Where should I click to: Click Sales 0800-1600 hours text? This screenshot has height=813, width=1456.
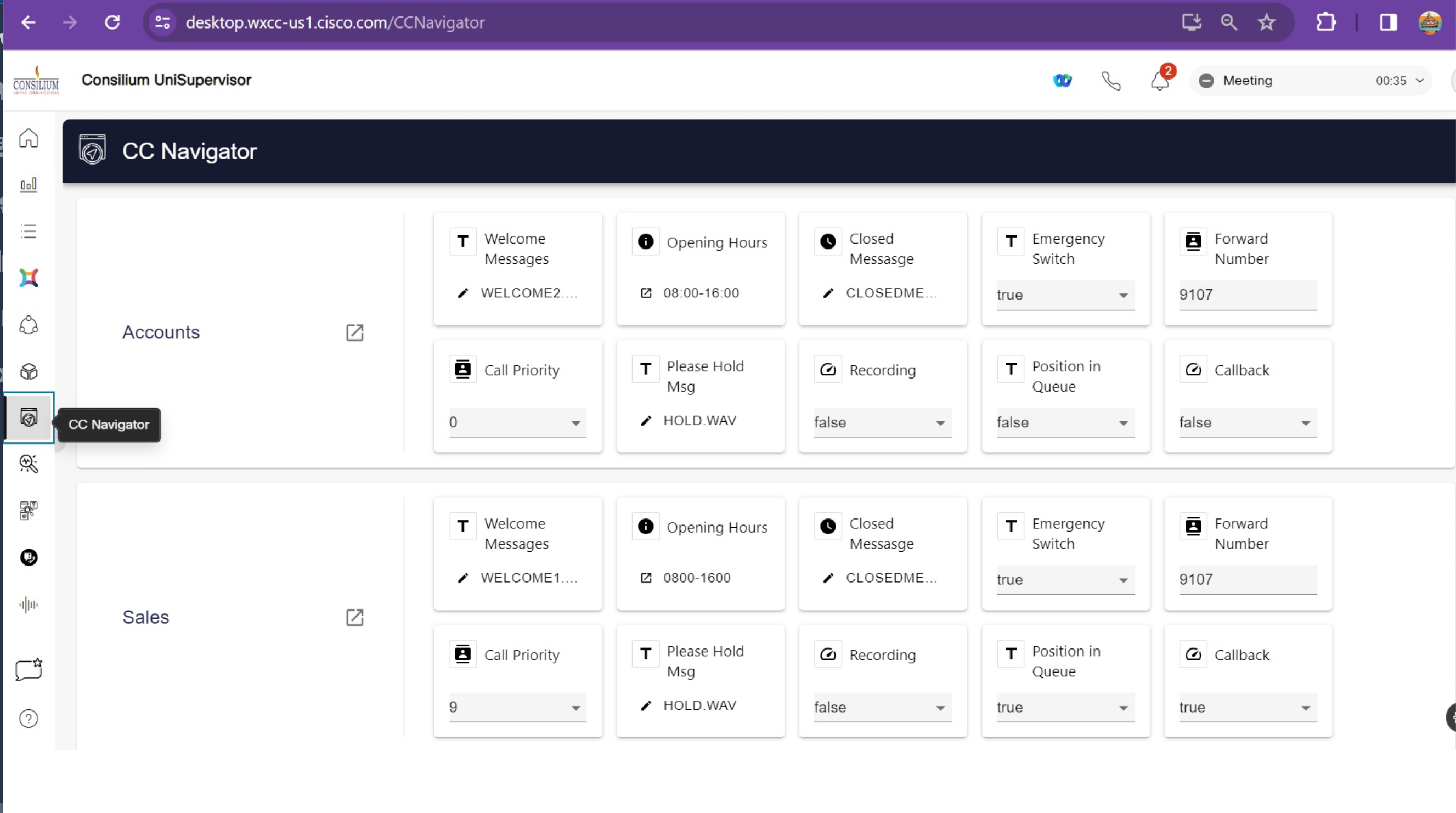pyautogui.click(x=697, y=578)
